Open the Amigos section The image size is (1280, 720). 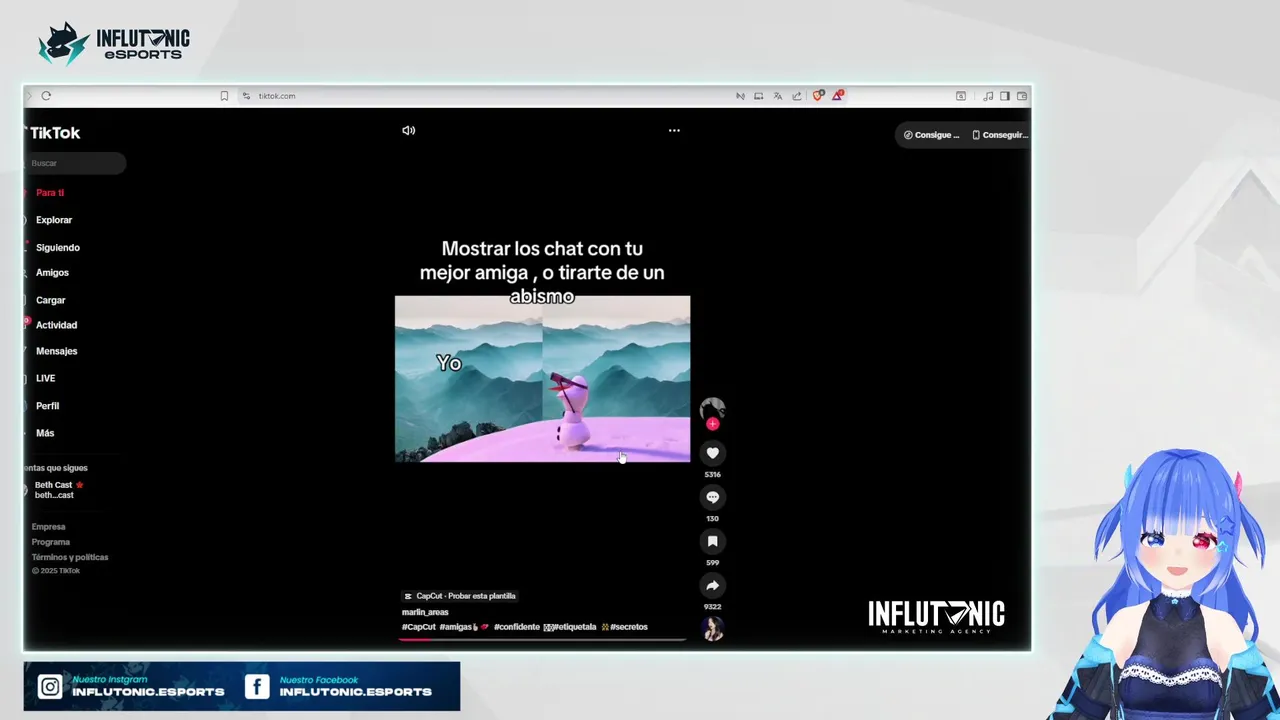click(52, 273)
